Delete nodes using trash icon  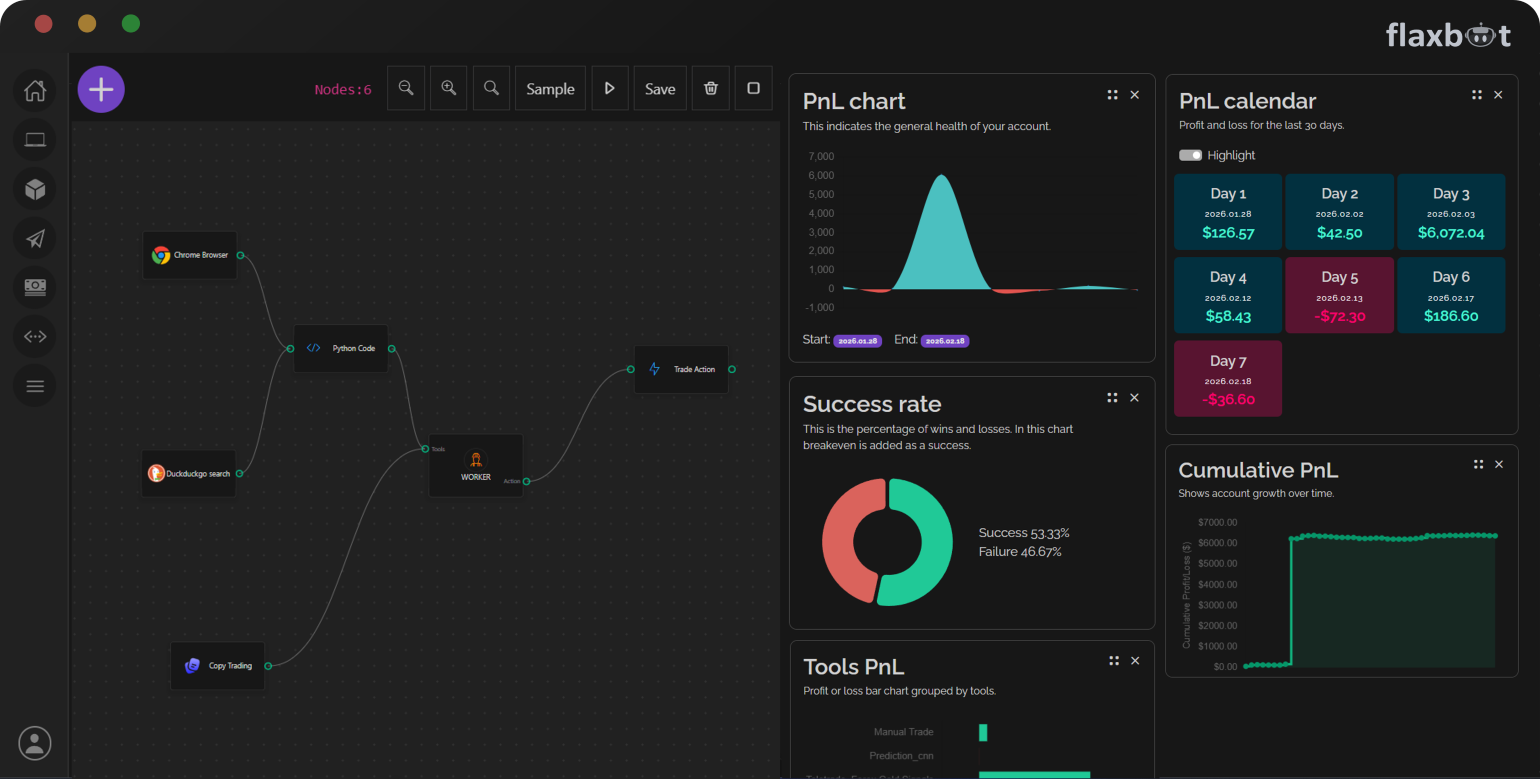pyautogui.click(x=711, y=89)
